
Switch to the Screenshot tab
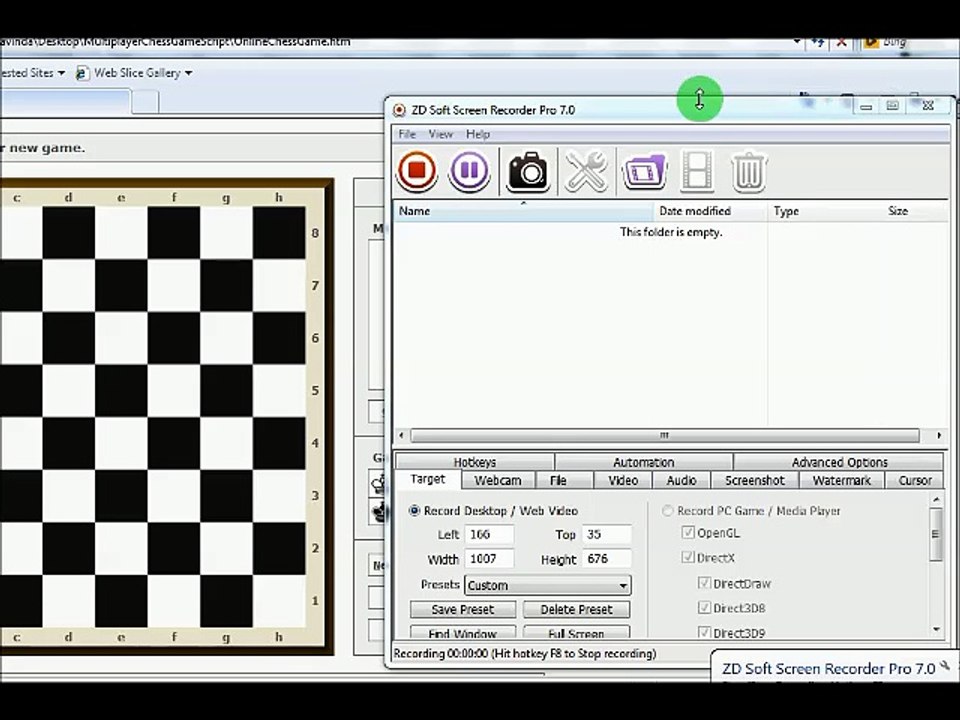pyautogui.click(x=754, y=481)
